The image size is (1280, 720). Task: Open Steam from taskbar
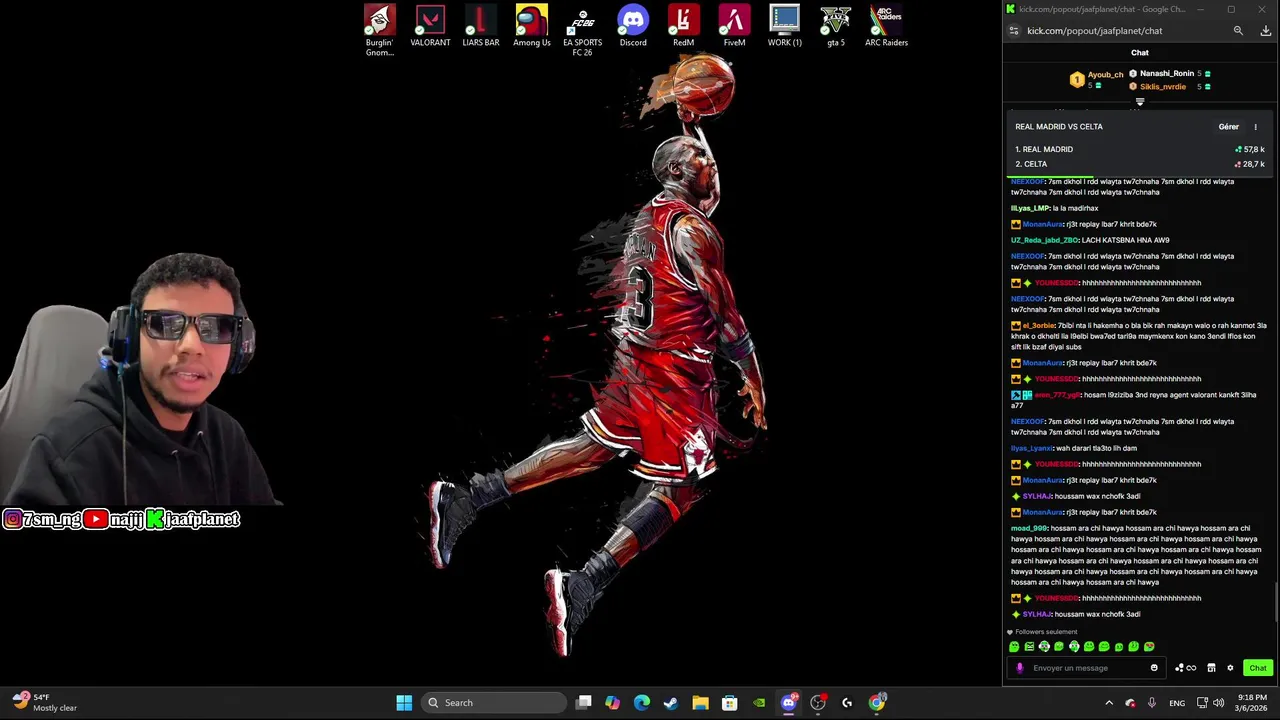670,703
